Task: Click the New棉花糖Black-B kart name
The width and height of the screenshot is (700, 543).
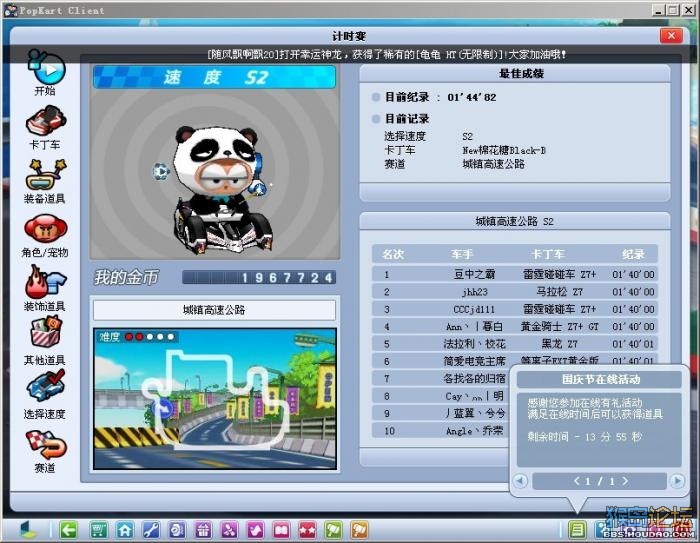Action: click(x=504, y=150)
